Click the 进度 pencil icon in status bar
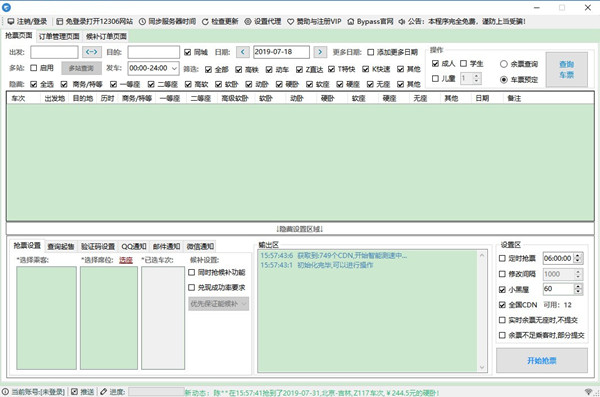This screenshot has height=397, width=600. (103, 392)
